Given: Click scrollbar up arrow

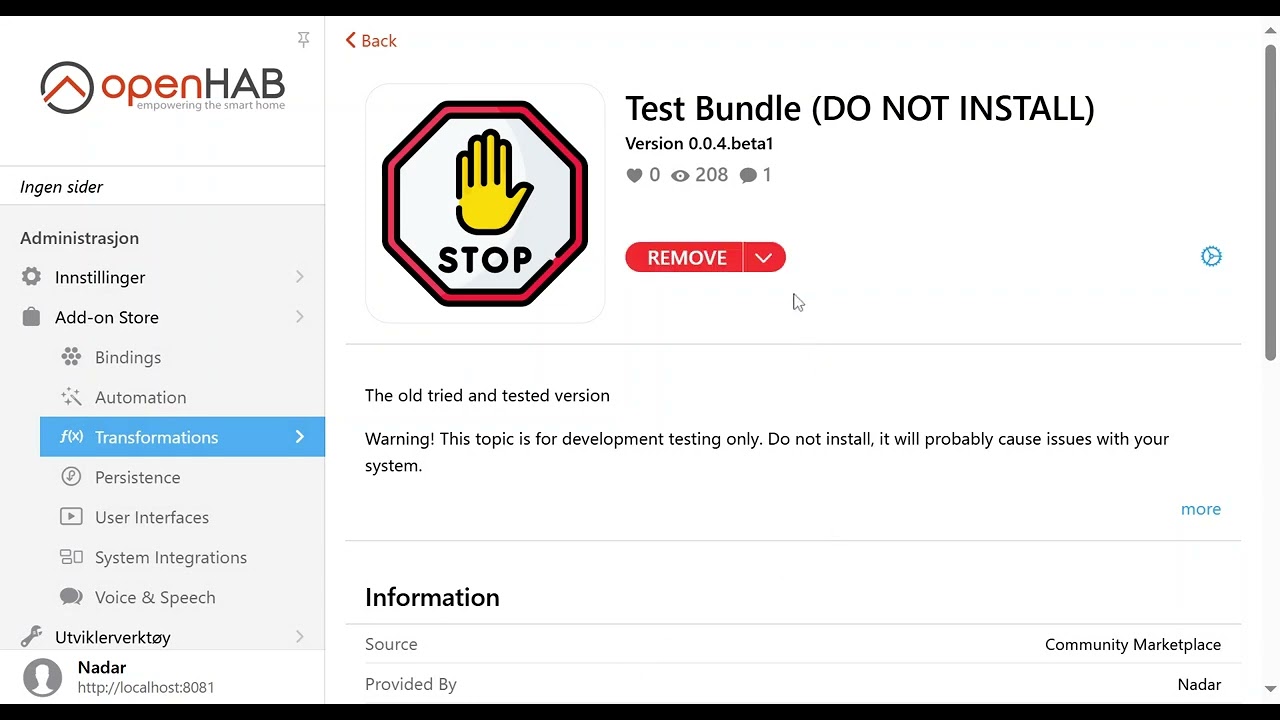Looking at the screenshot, I should click(1271, 30).
